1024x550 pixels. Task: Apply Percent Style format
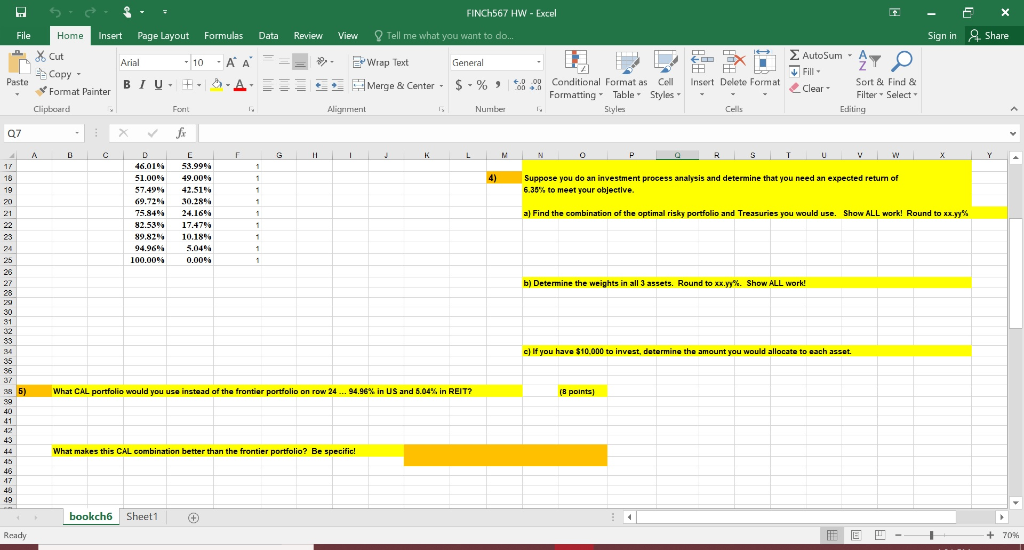tap(482, 85)
